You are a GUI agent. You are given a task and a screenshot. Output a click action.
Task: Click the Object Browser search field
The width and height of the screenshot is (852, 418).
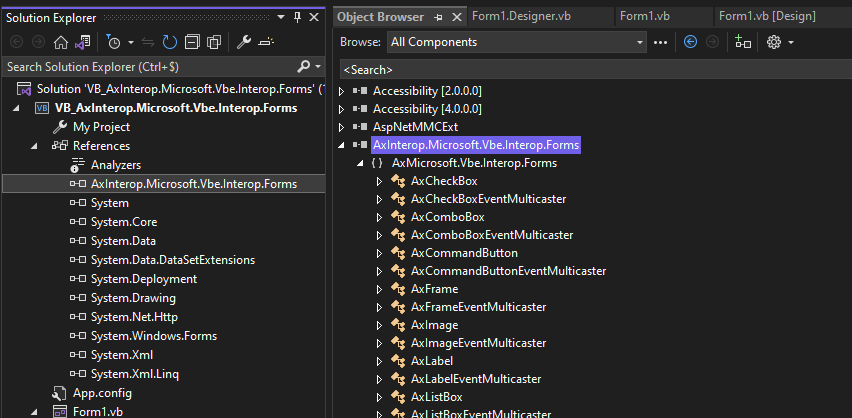[596, 70]
